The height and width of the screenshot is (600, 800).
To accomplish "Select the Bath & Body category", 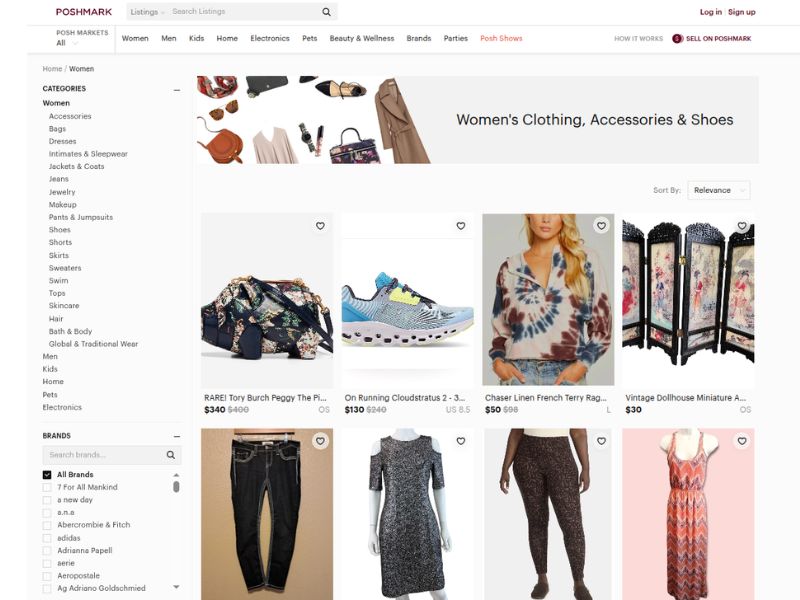I will point(70,331).
